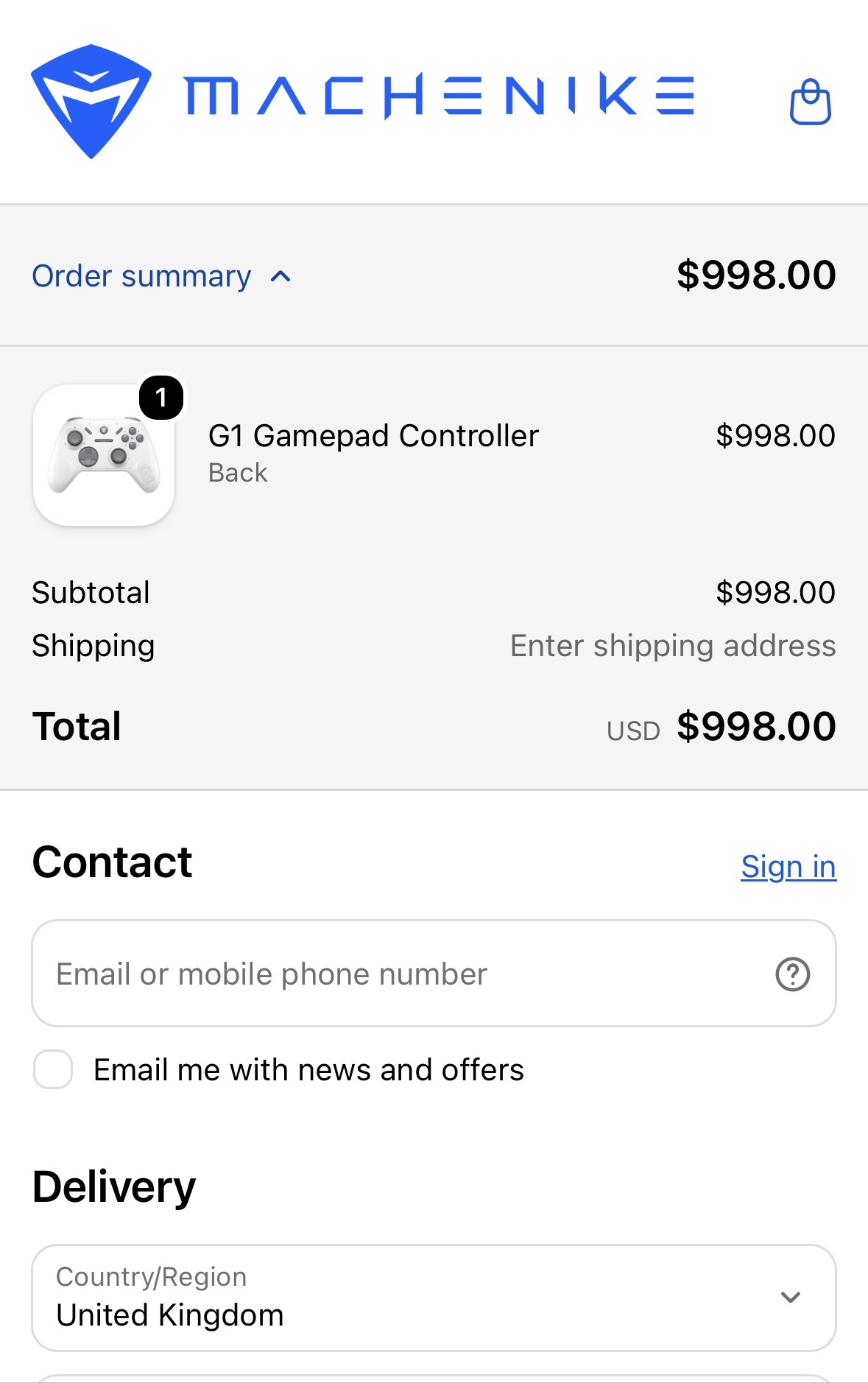Click the order total price in header
The width and height of the screenshot is (868, 1383).
point(756,275)
